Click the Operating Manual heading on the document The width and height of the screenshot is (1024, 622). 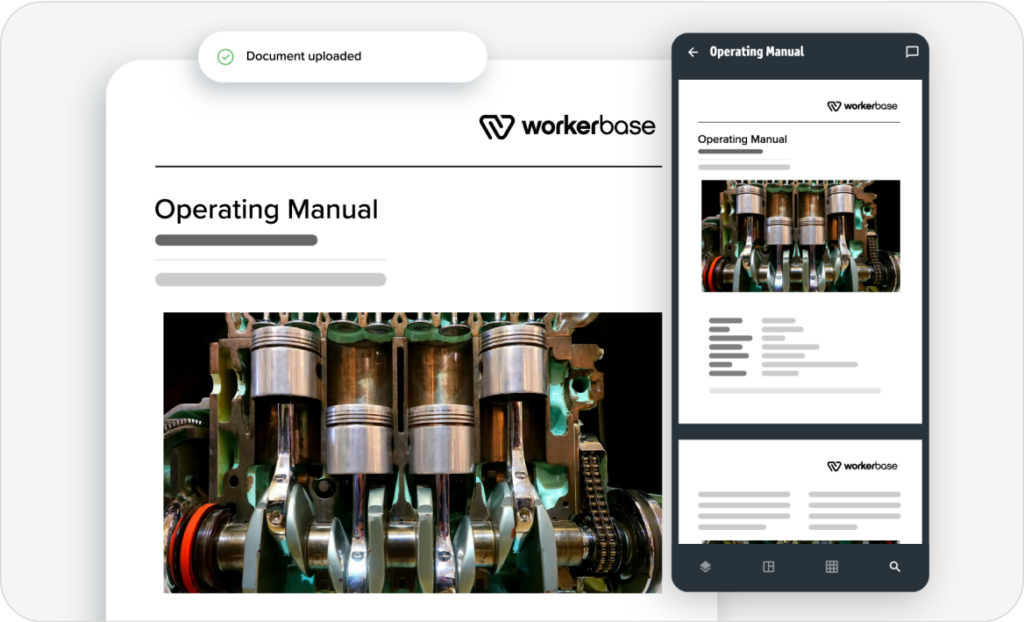[x=265, y=210]
